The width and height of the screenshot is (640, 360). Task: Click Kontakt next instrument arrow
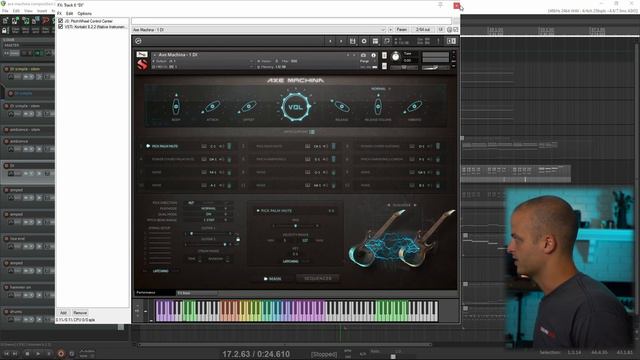point(354,55)
